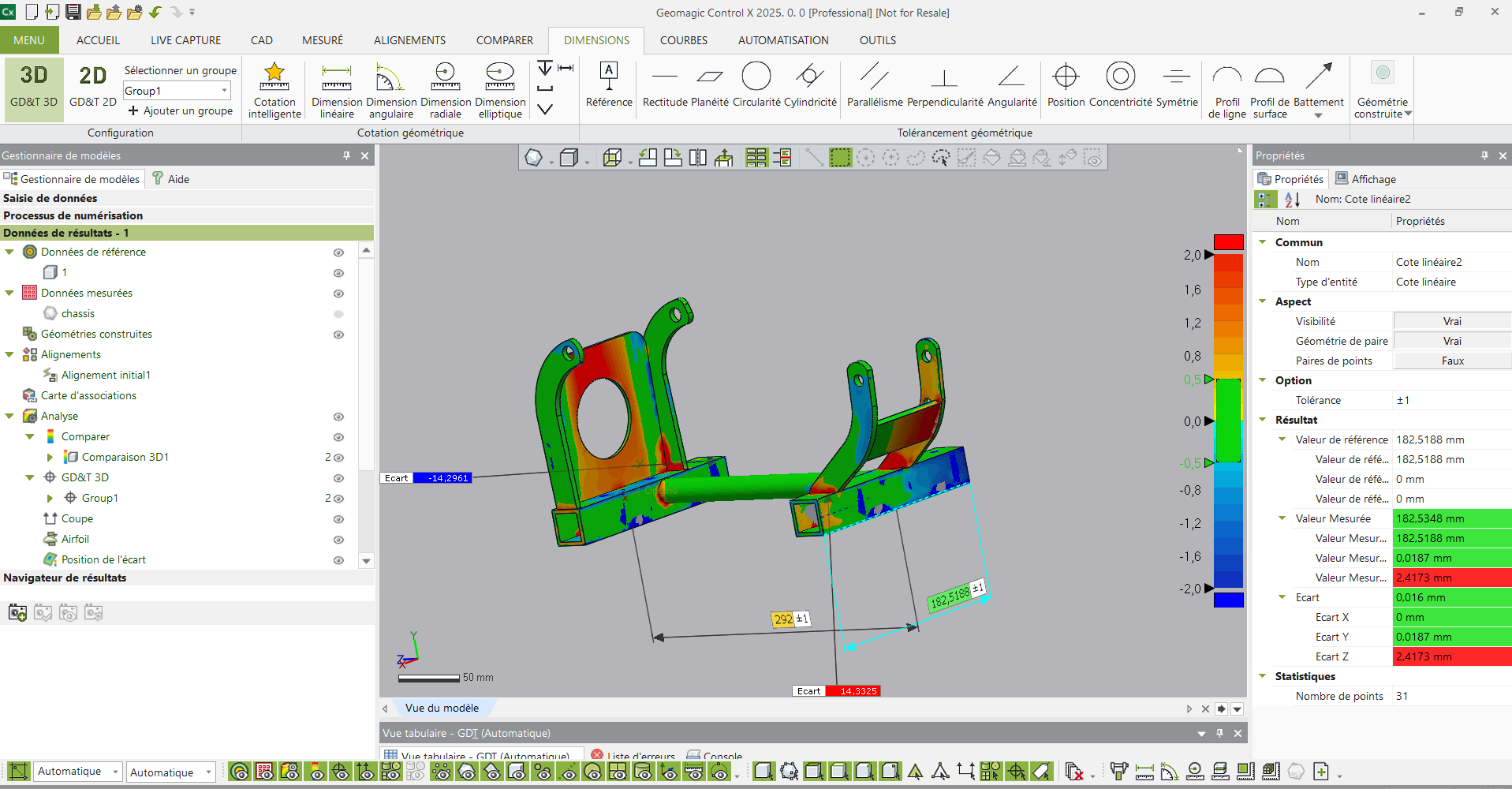Viewport: 1512px width, 789px height.
Task: Toggle visibility of Données mesurées
Action: pos(338,294)
